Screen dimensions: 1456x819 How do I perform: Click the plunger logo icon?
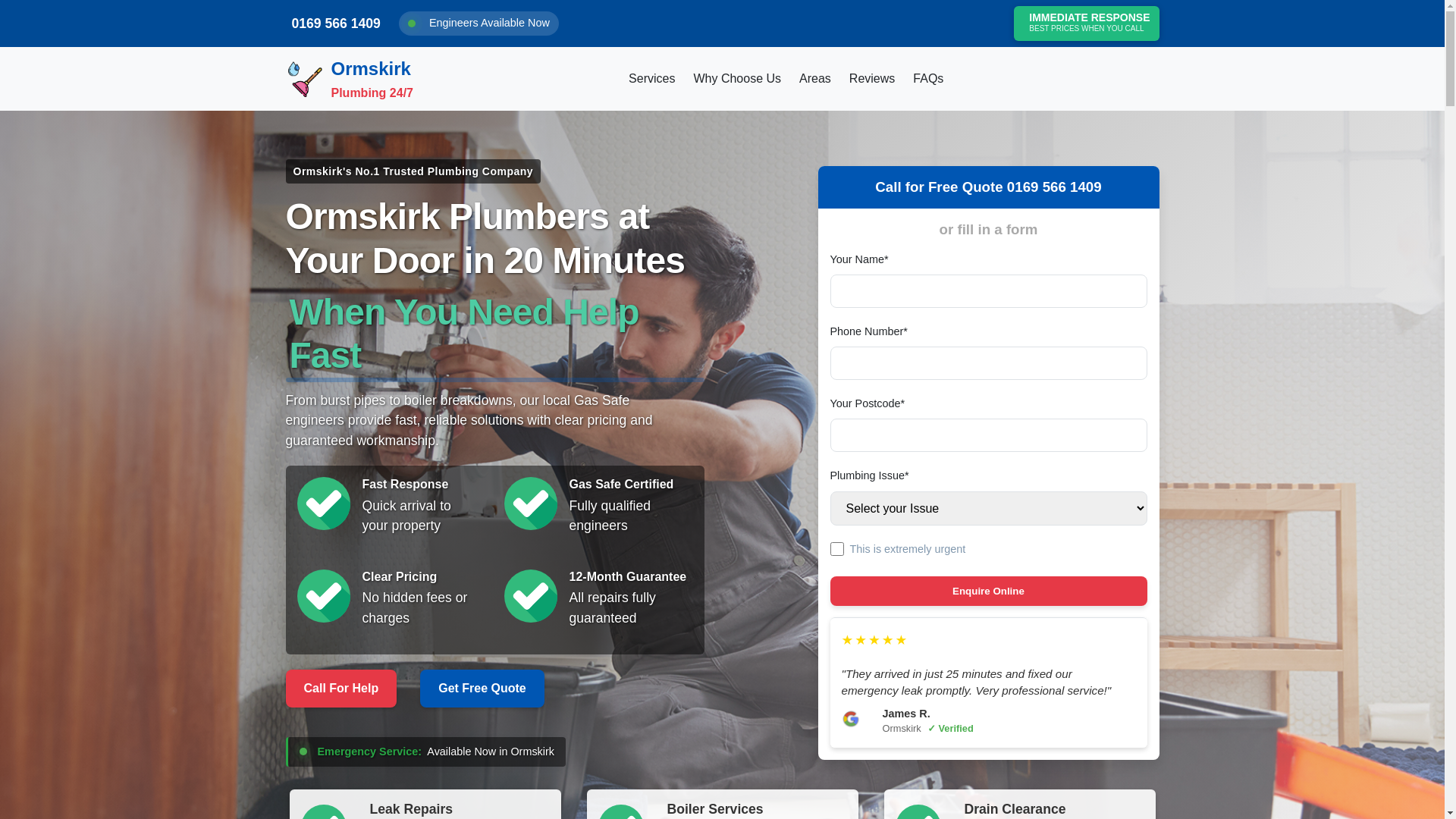pos(304,79)
